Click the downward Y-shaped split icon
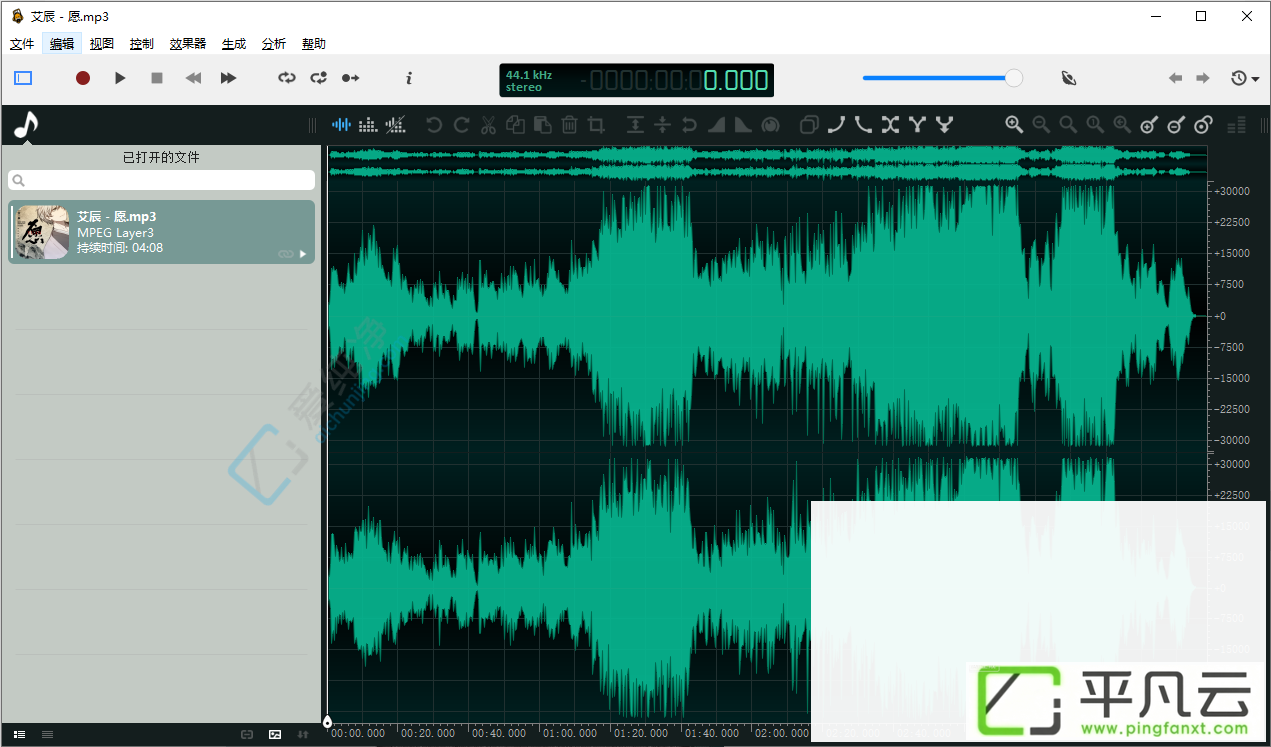This screenshot has width=1271, height=747. [x=944, y=125]
